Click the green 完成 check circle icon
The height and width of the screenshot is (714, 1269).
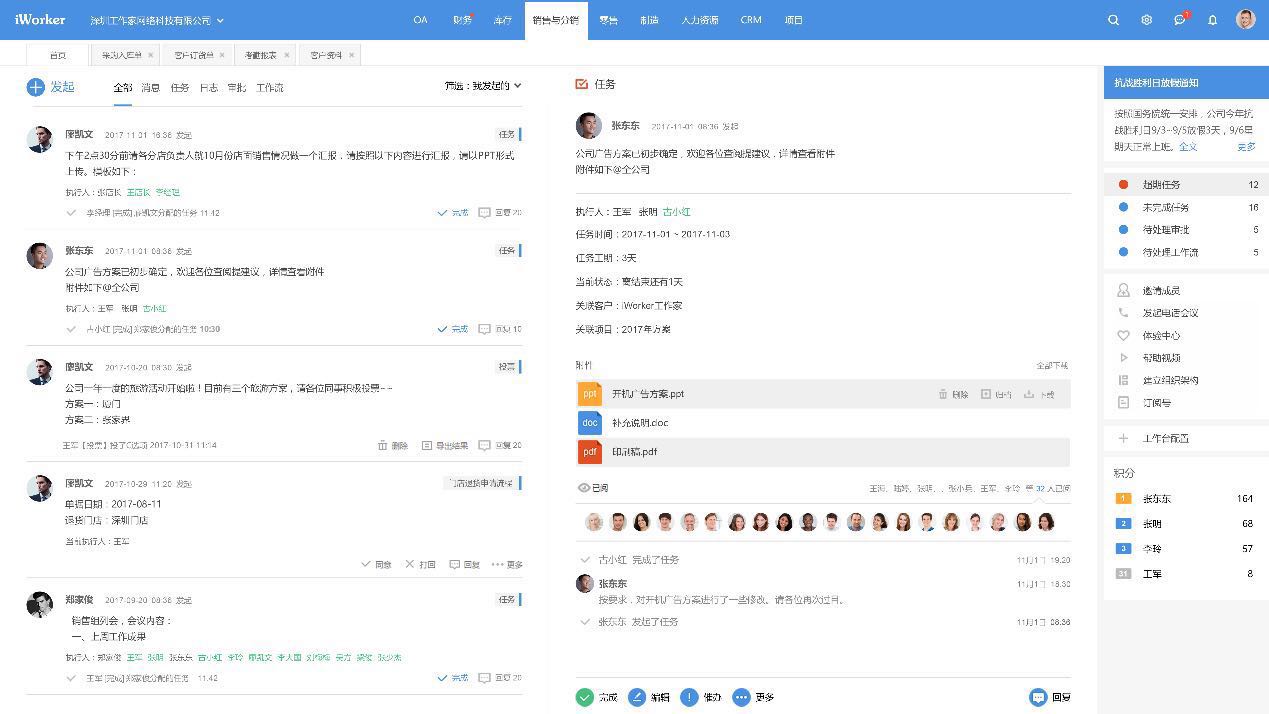pos(584,697)
